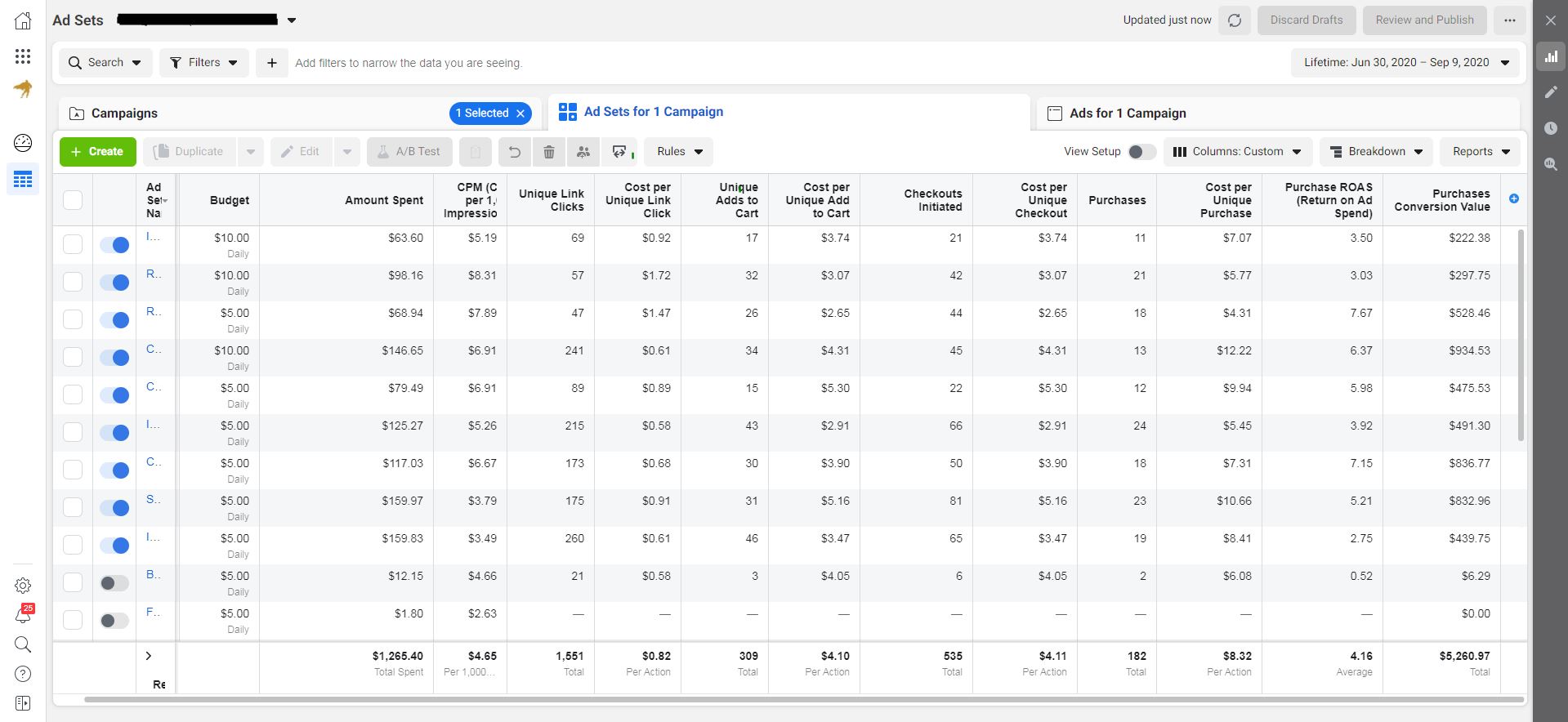
Task: Open the Rules dropdown
Action: coord(679,152)
